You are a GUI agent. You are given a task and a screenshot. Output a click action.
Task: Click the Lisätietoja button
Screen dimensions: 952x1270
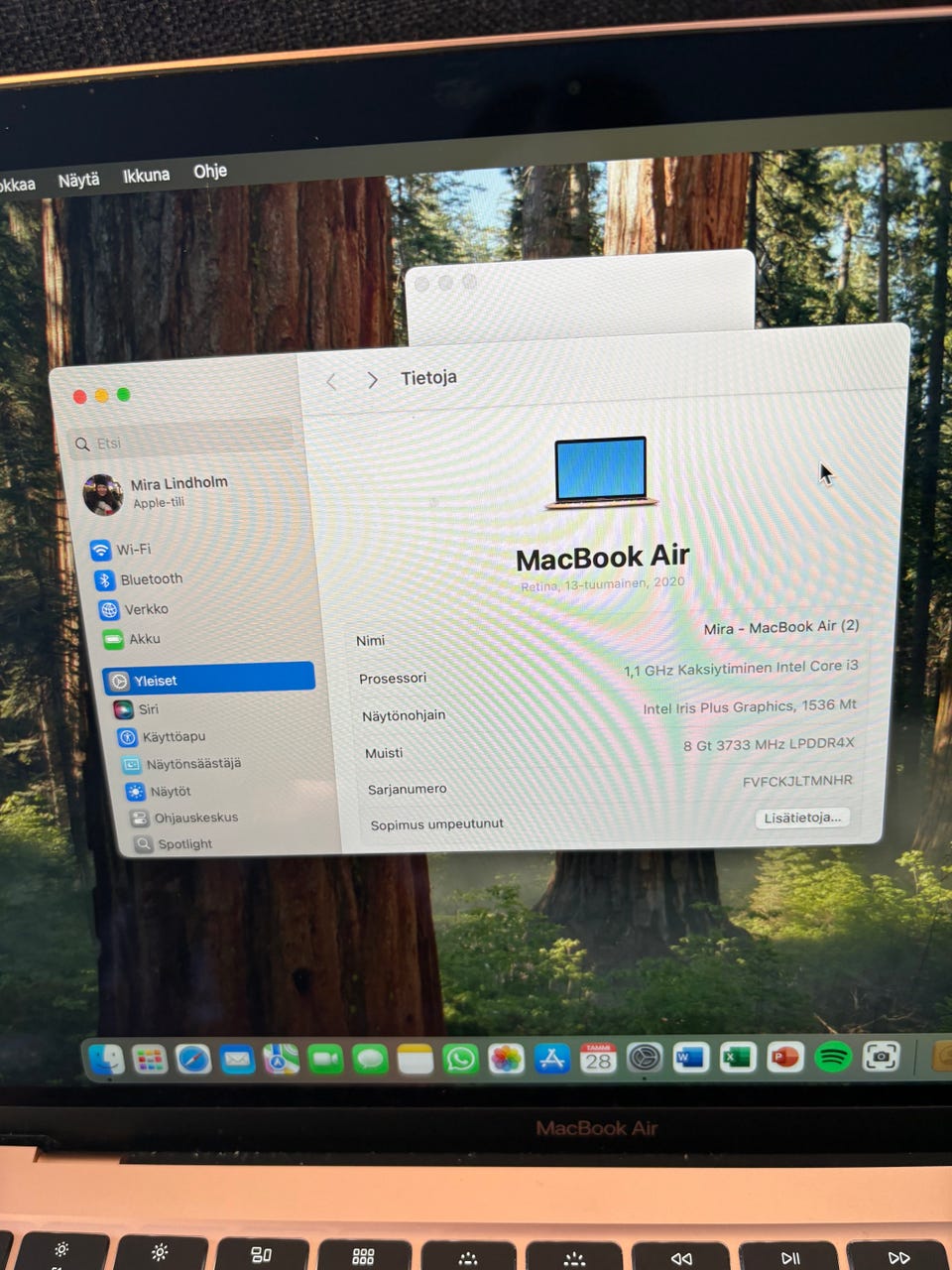(x=802, y=818)
